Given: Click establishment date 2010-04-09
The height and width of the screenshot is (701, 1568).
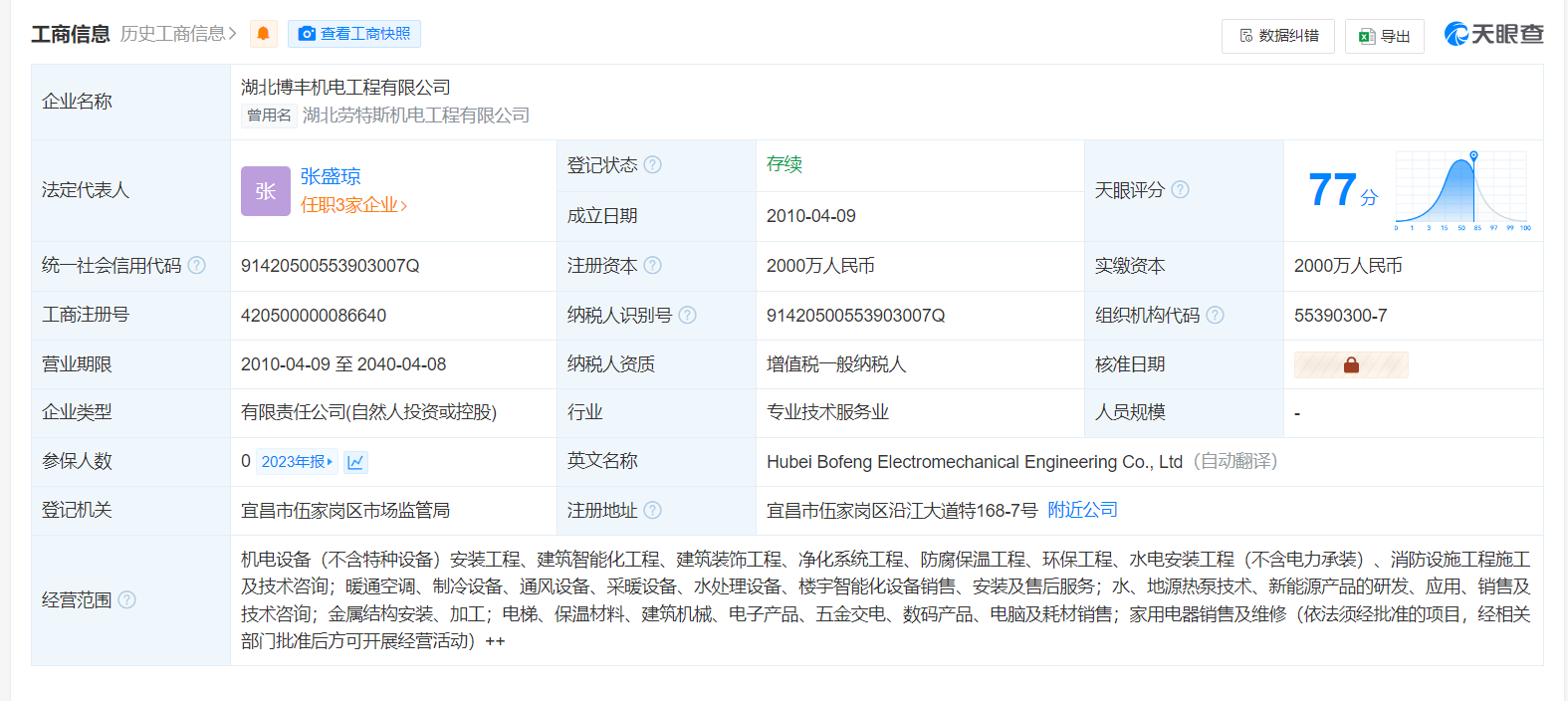Looking at the screenshot, I should 811,216.
